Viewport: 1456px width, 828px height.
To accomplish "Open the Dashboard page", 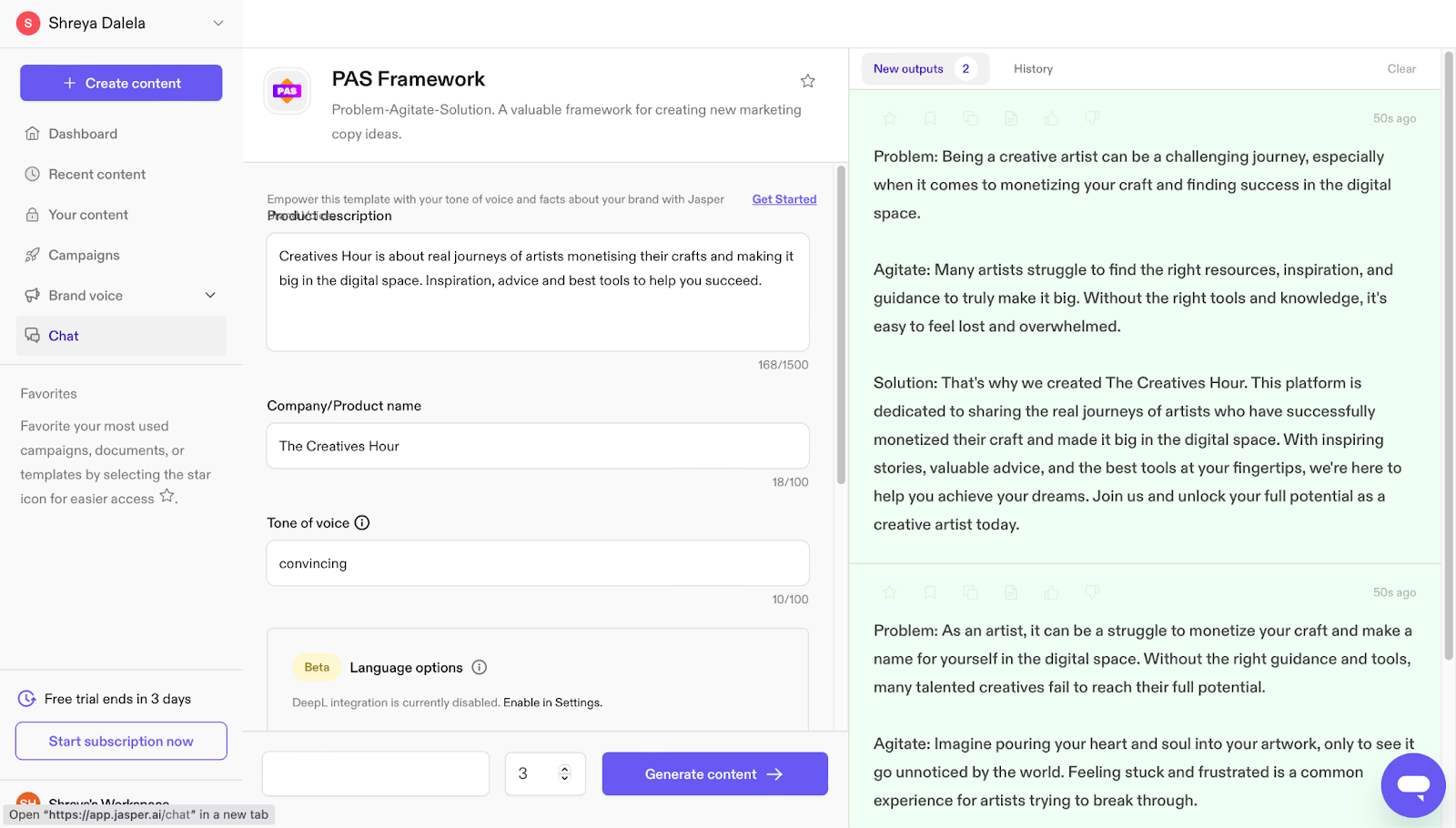I will [121, 134].
